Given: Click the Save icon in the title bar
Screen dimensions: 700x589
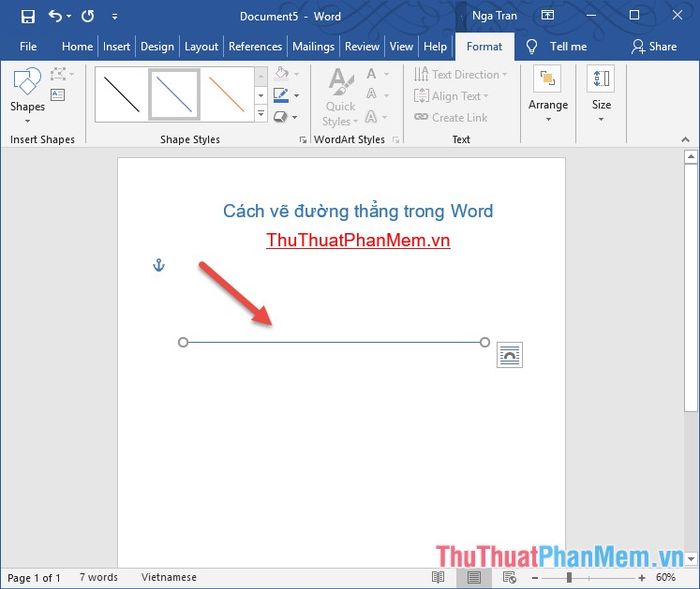Looking at the screenshot, I should pyautogui.click(x=28, y=17).
